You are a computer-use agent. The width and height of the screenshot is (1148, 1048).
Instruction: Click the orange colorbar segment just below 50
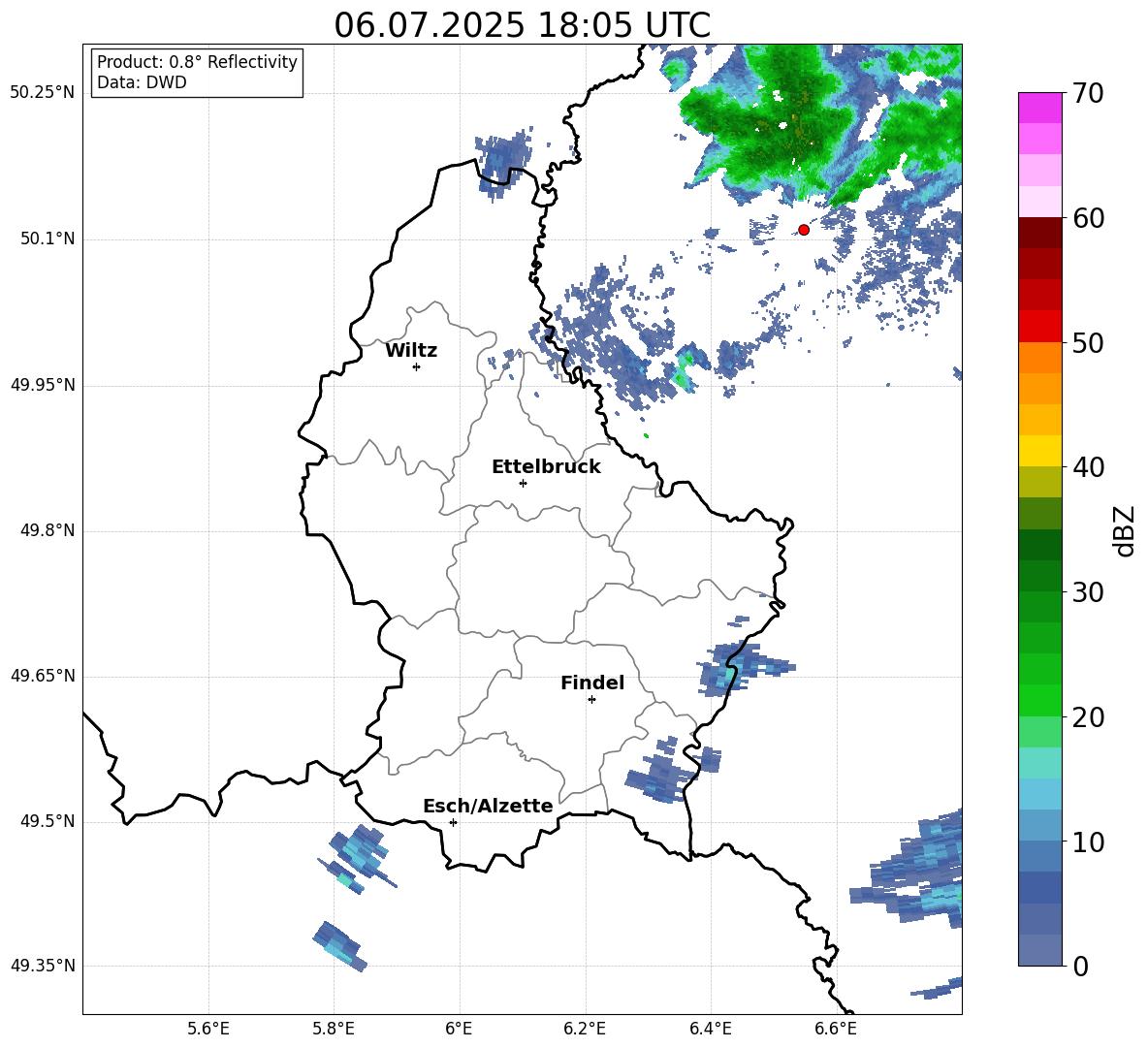(x=1039, y=358)
